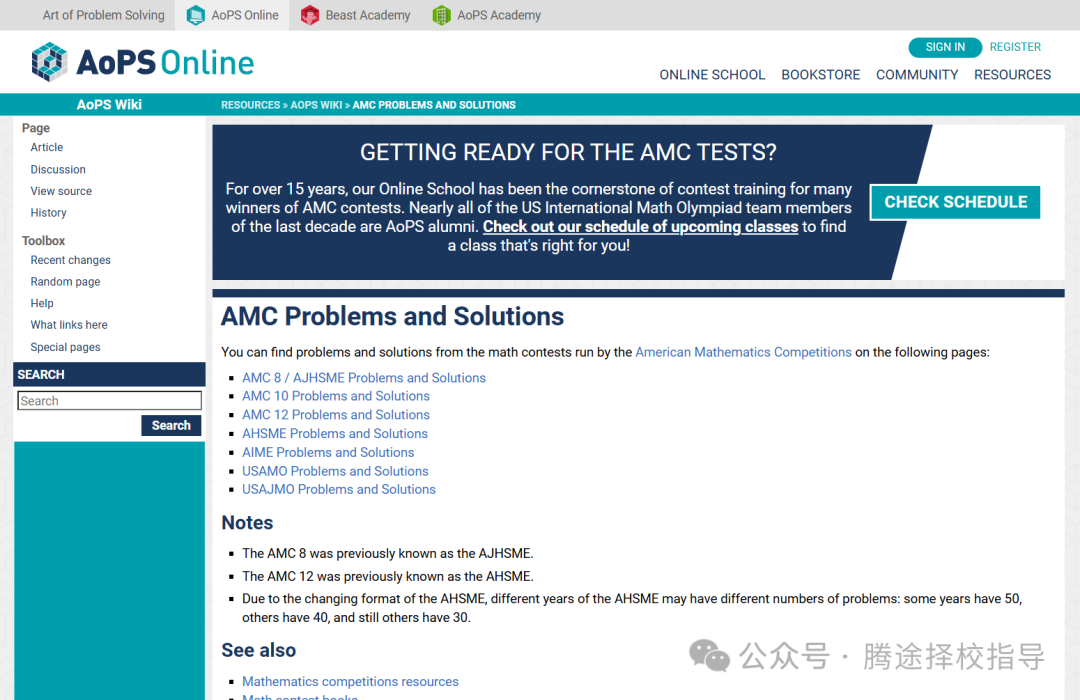Screen dimensions: 1080x700
Task: Go to a Random page
Action: 65,281
